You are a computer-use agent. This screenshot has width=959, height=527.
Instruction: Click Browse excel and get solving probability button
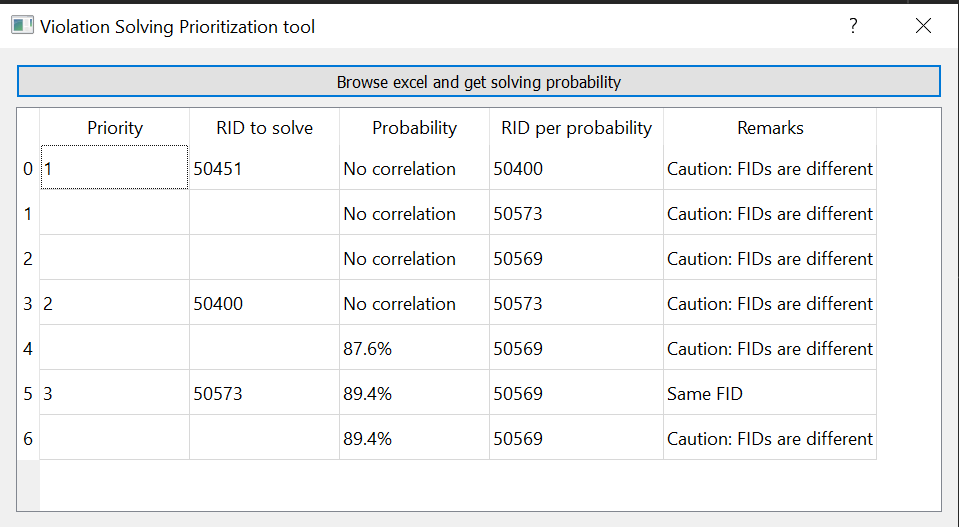[478, 81]
